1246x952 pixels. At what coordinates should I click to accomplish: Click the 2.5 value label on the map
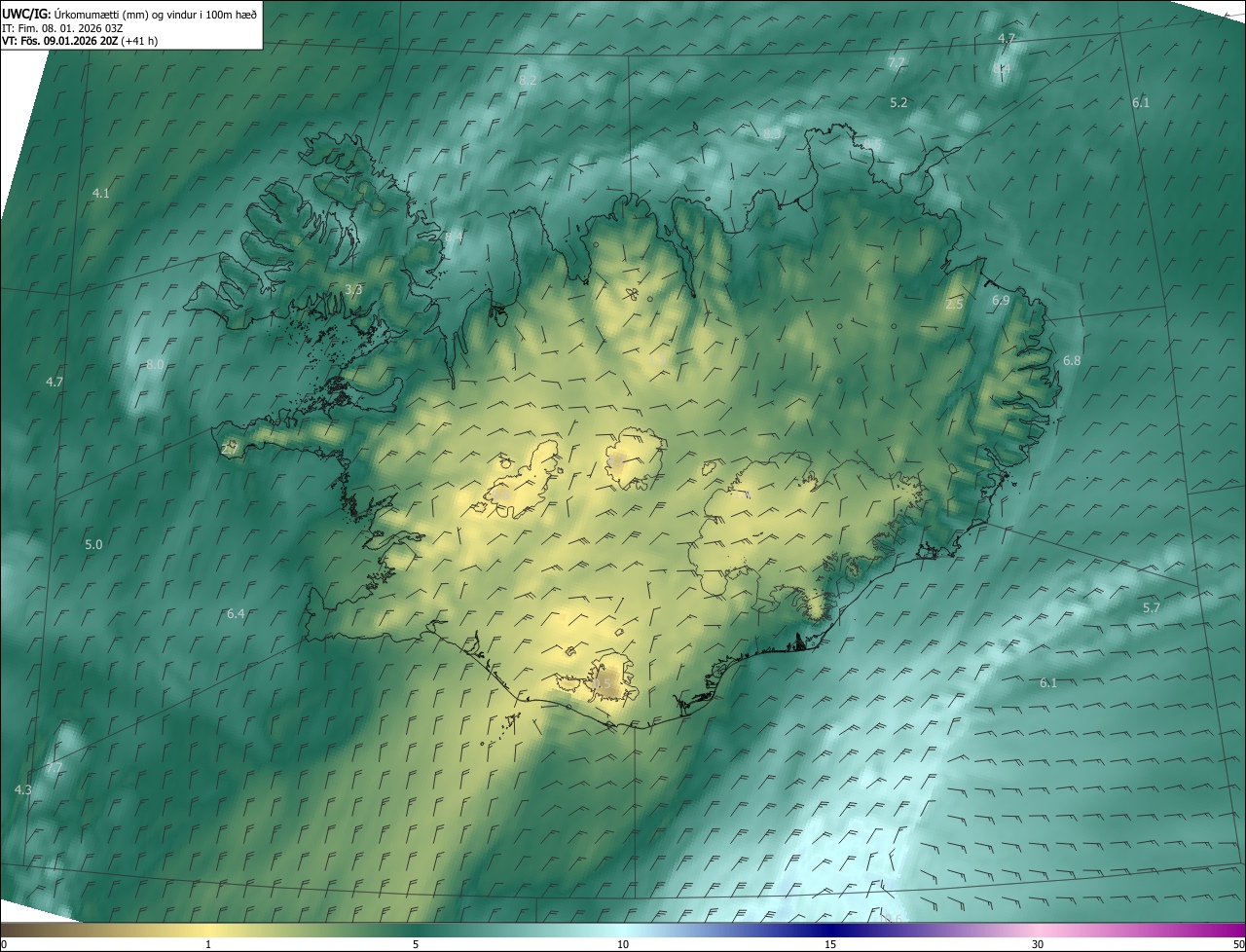pos(954,305)
